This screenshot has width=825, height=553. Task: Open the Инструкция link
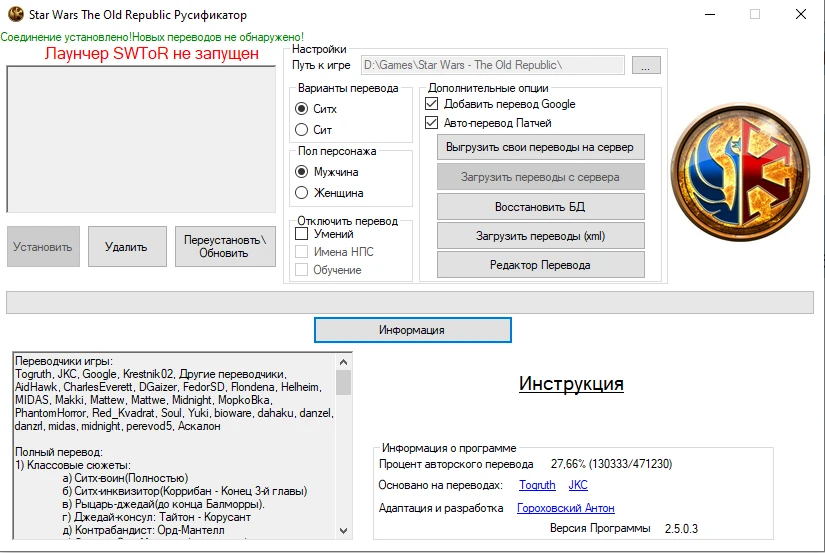[571, 384]
